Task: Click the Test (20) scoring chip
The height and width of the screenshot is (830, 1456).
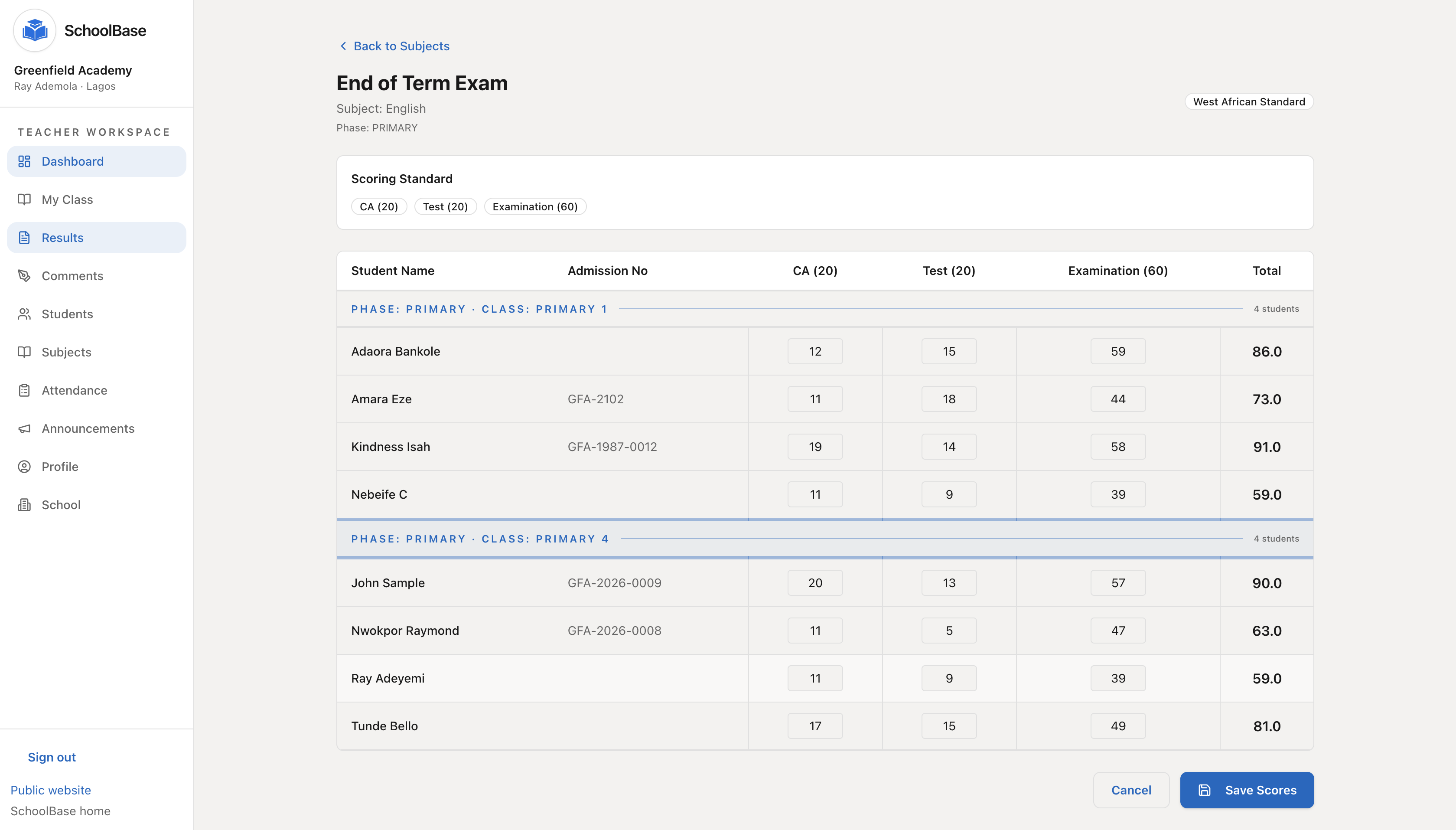Action: click(x=445, y=206)
